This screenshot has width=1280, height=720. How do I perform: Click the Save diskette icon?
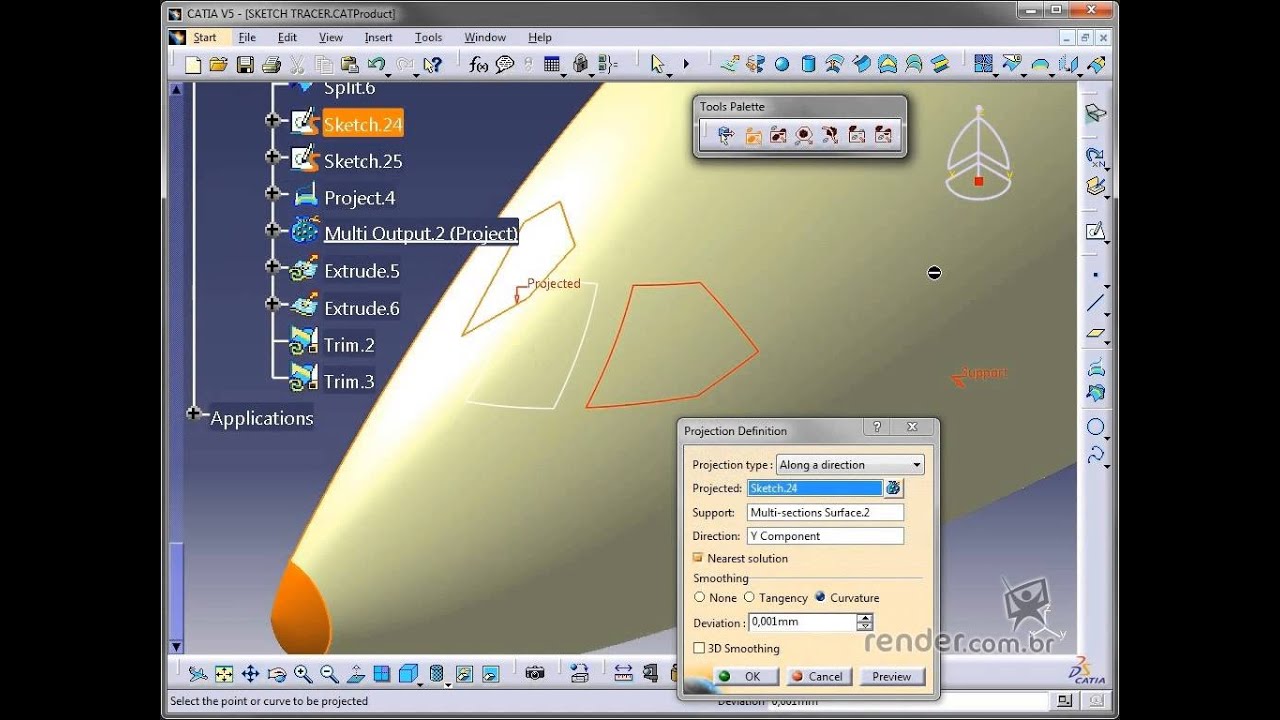tap(245, 65)
